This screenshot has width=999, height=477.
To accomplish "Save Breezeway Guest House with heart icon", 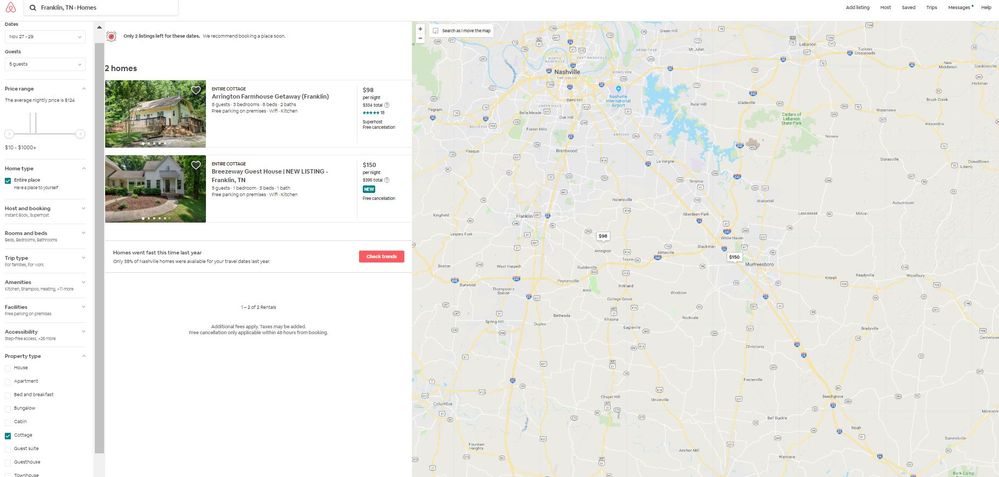I will click(196, 165).
